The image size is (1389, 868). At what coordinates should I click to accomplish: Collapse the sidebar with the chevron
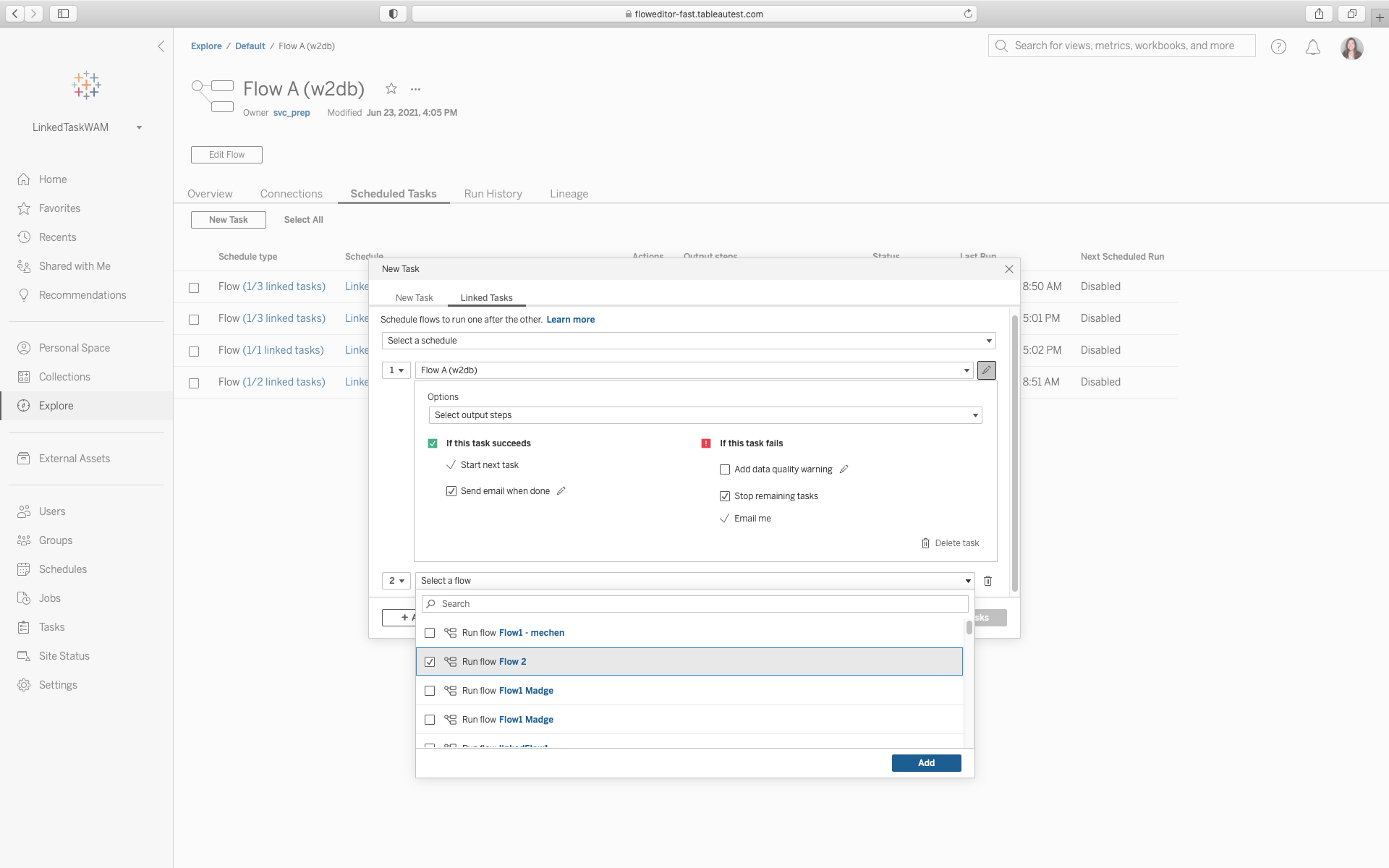[161, 46]
